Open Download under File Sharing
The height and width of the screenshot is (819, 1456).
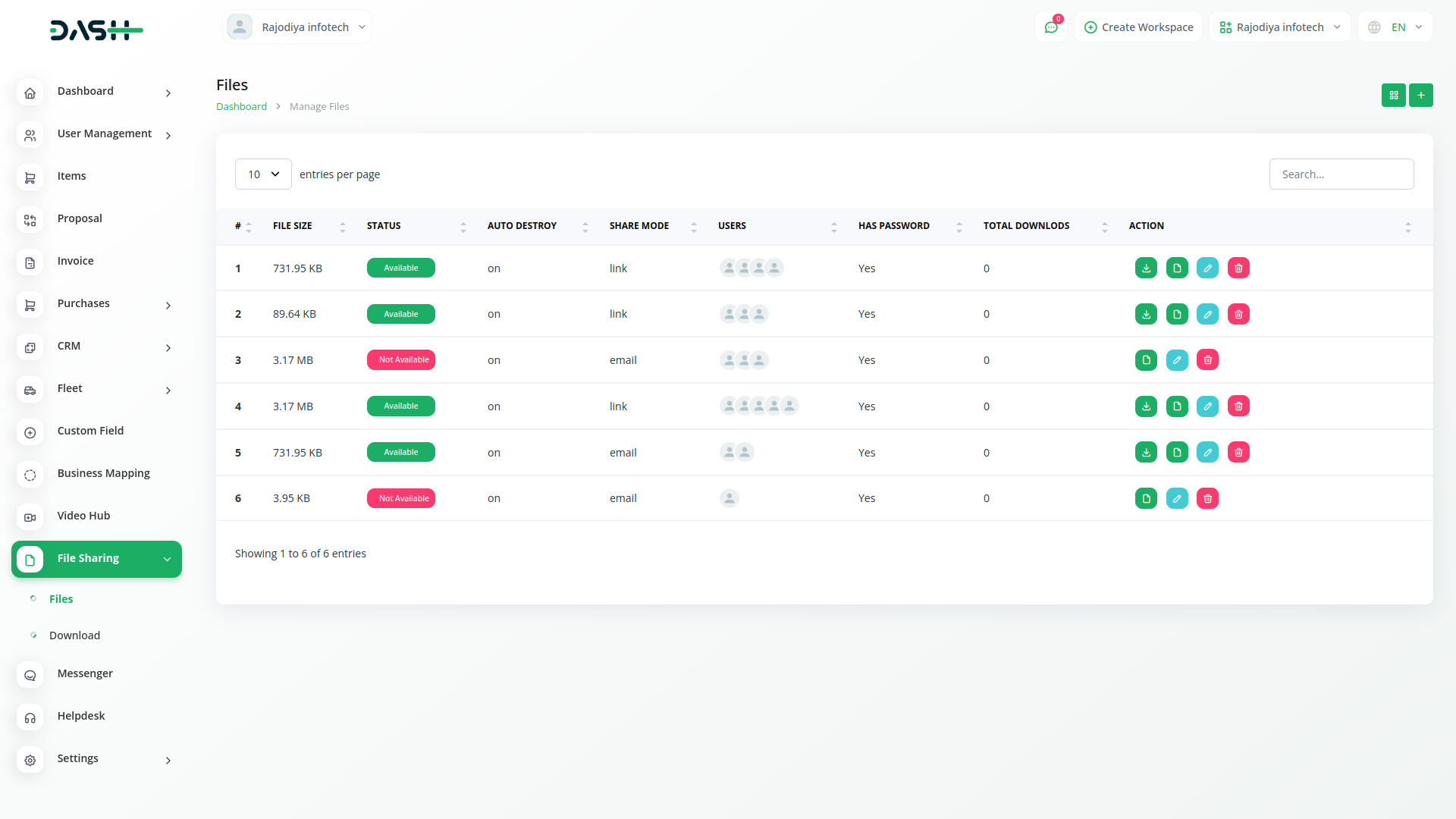coord(74,635)
